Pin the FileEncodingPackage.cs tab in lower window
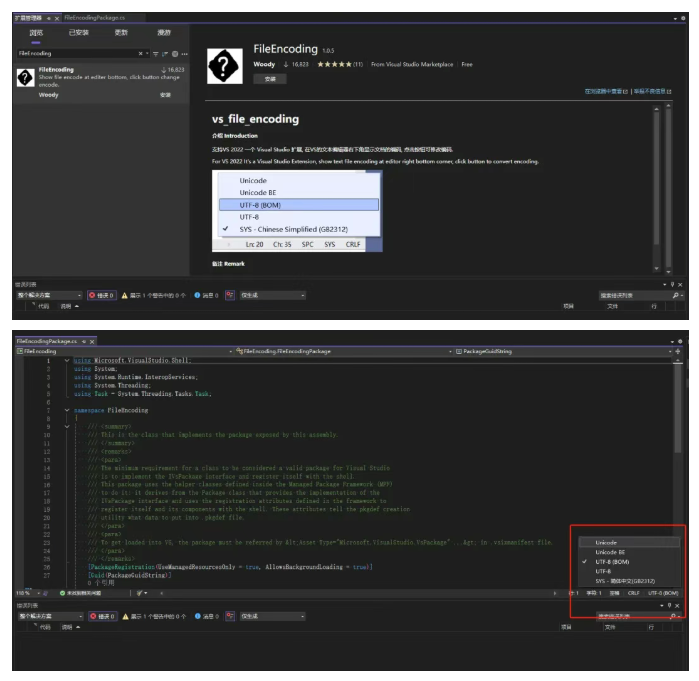The image size is (699, 681). click(83, 341)
